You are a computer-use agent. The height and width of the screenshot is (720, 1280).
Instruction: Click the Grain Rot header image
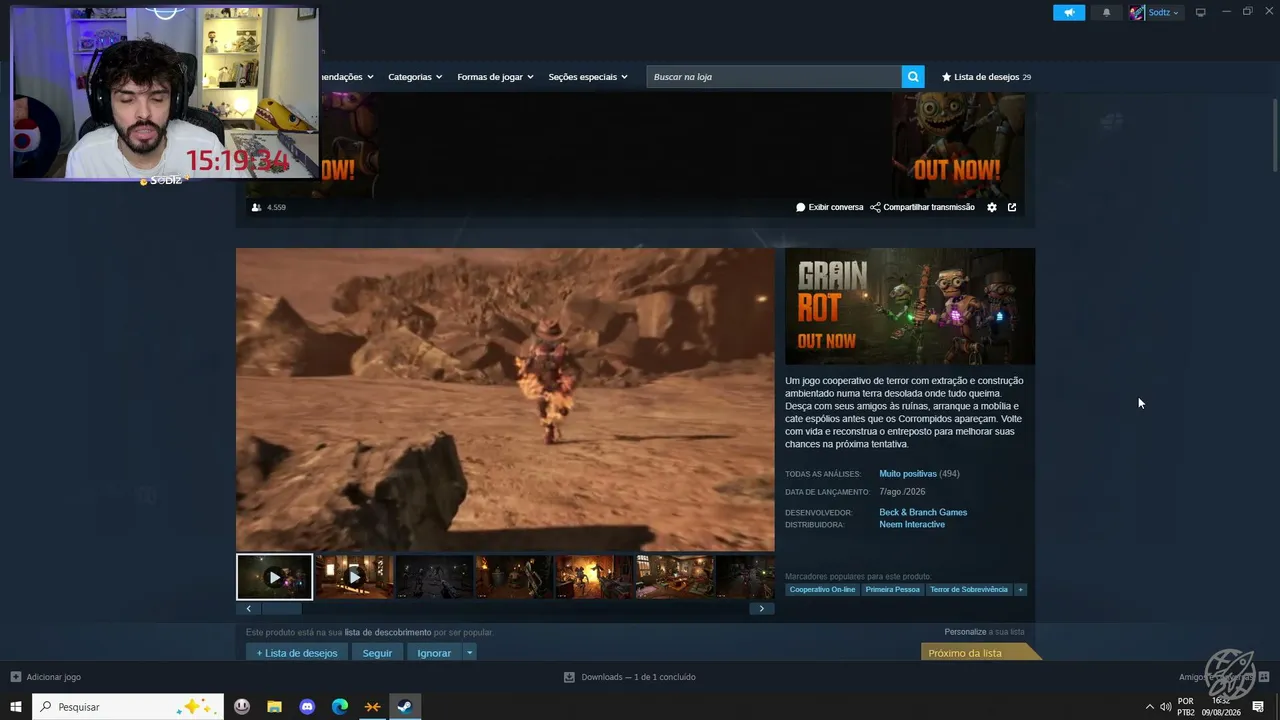click(x=910, y=306)
